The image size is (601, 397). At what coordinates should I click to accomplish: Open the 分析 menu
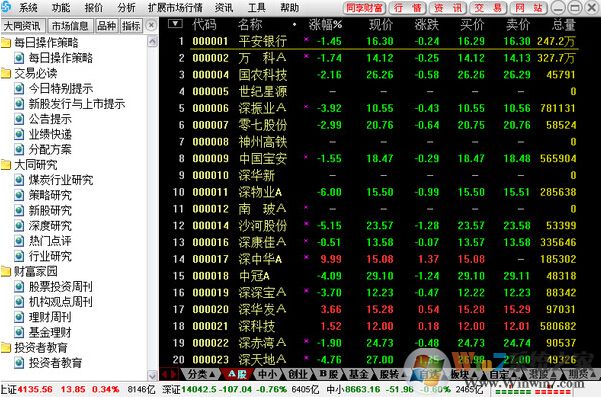pos(126,8)
